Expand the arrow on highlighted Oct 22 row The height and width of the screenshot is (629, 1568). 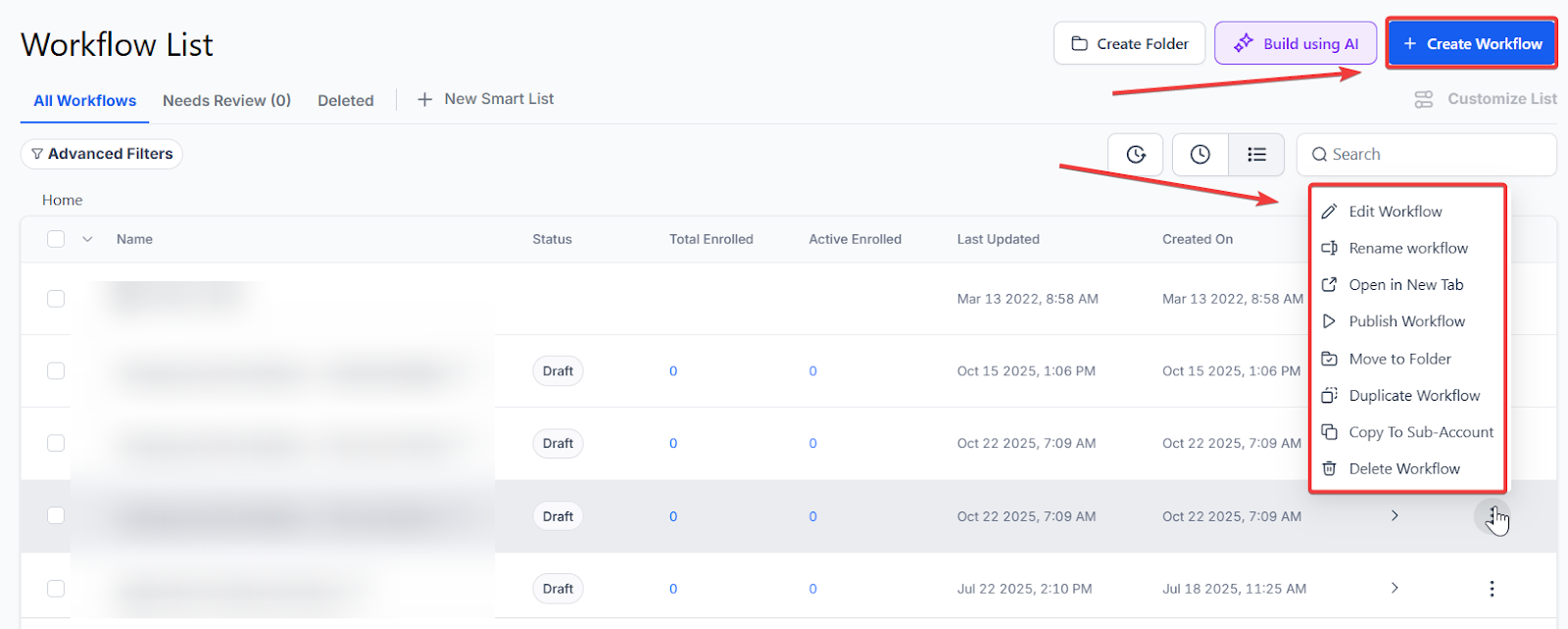coord(1395,516)
